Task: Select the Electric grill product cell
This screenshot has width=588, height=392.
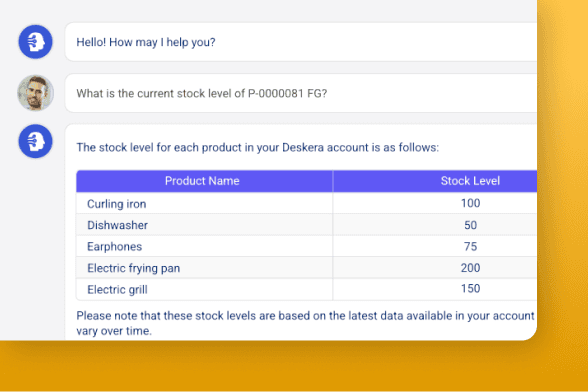Action: pos(204,289)
